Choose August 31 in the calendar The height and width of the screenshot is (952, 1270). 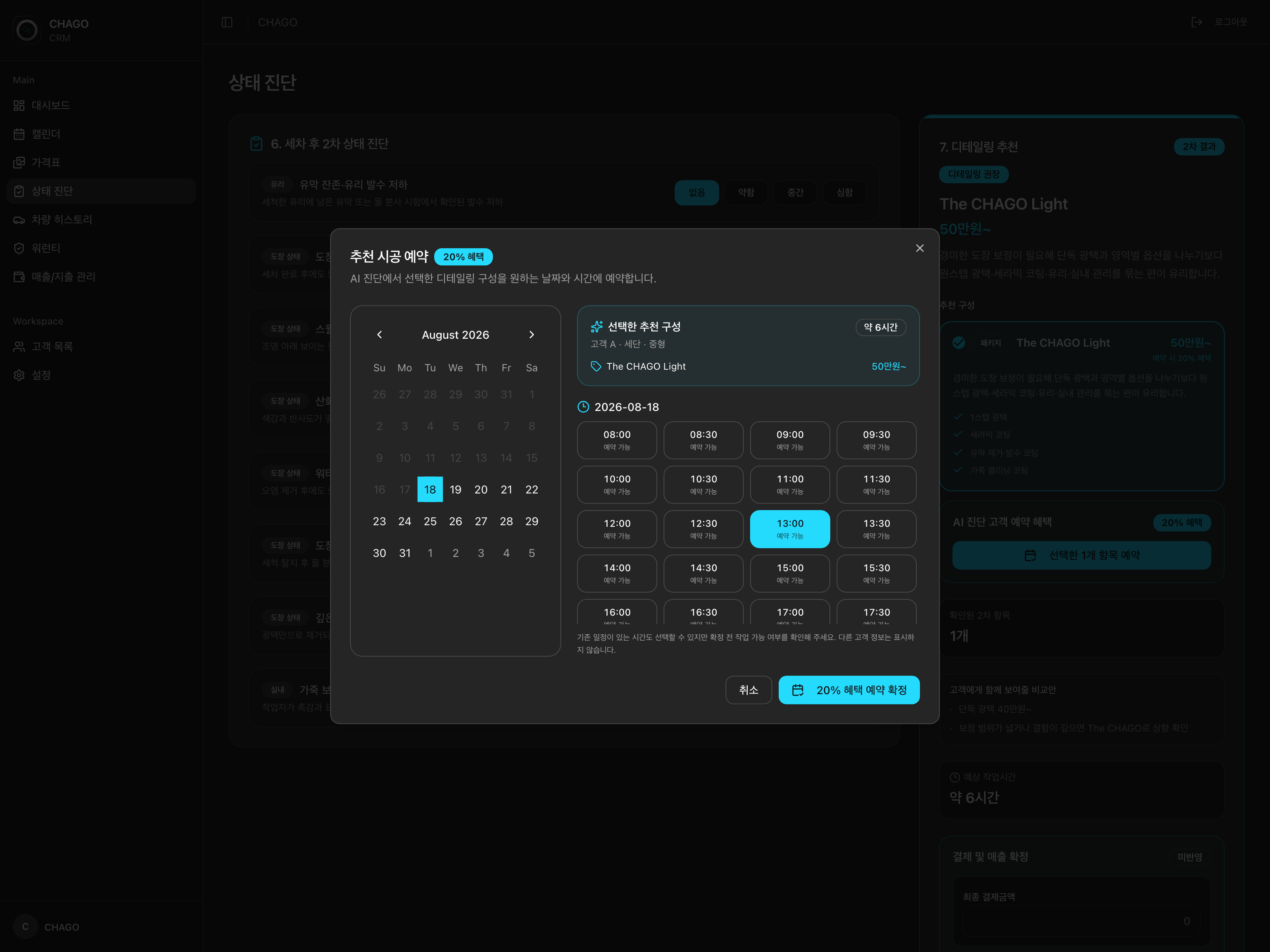405,553
